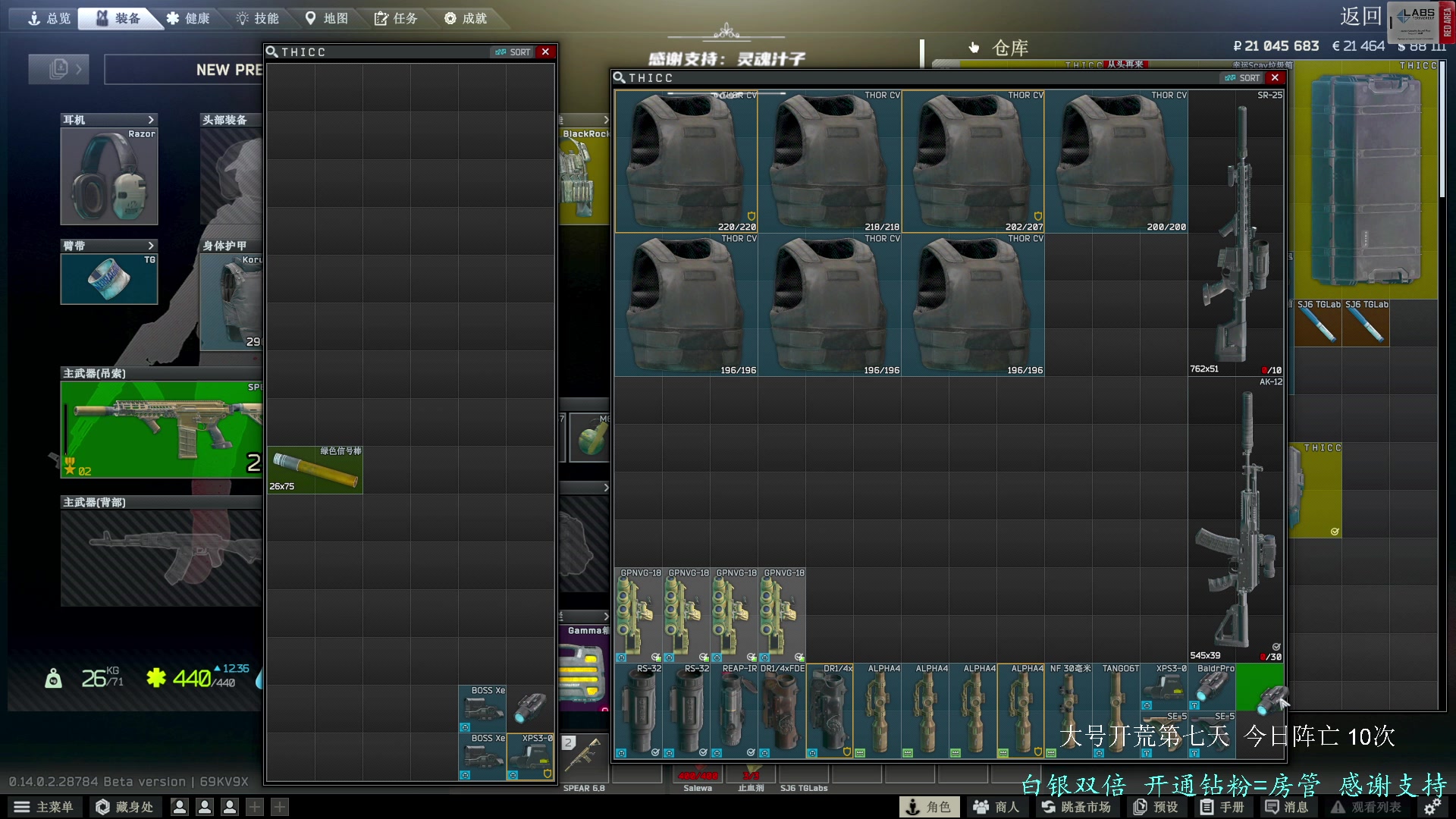1456x819 pixels.
Task: Click the carried weight value 26/71 KG
Action: pyautogui.click(x=102, y=677)
